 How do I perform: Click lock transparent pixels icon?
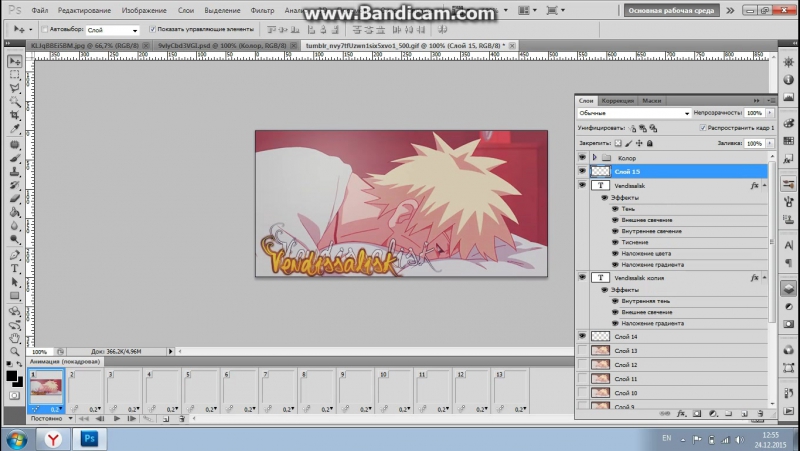pyautogui.click(x=618, y=143)
